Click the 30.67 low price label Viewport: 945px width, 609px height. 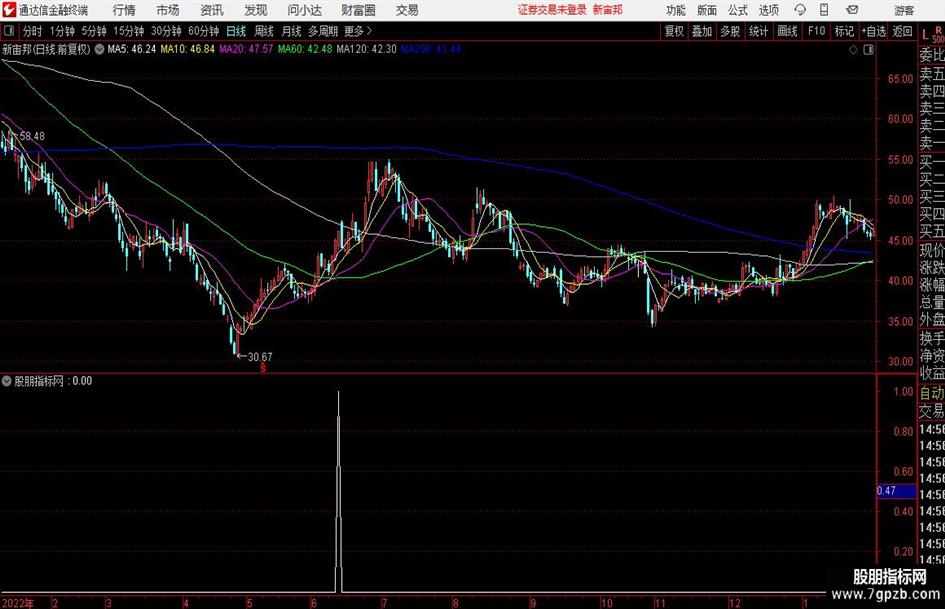click(x=260, y=357)
